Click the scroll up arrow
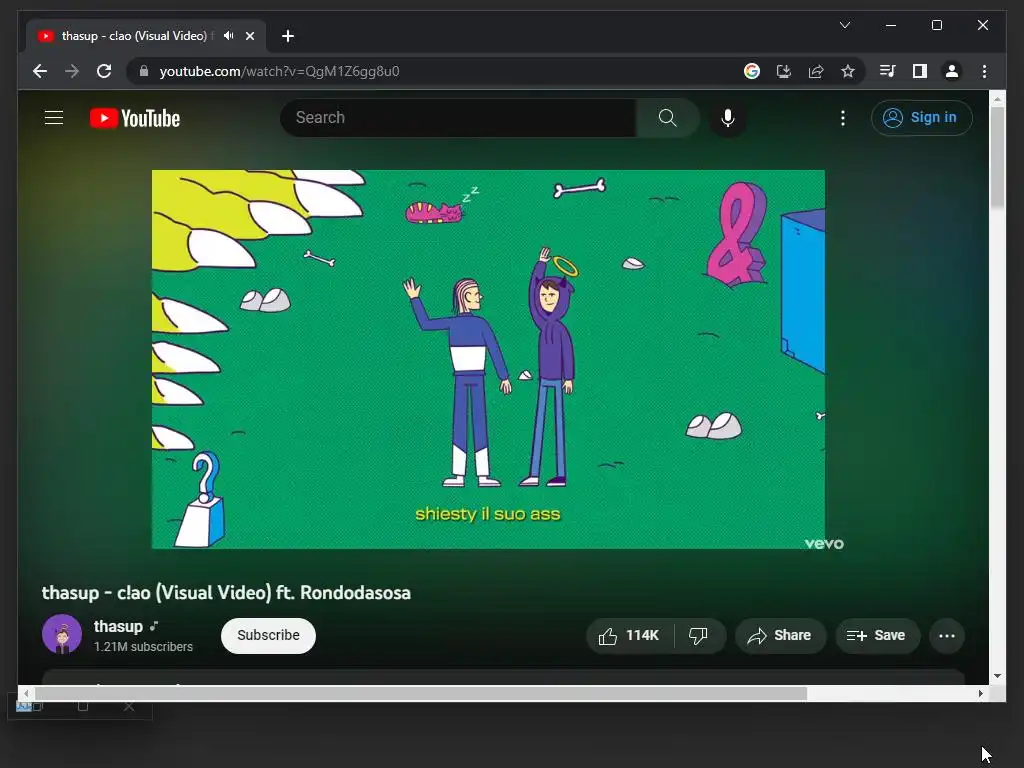This screenshot has height=768, width=1024. 997,99
